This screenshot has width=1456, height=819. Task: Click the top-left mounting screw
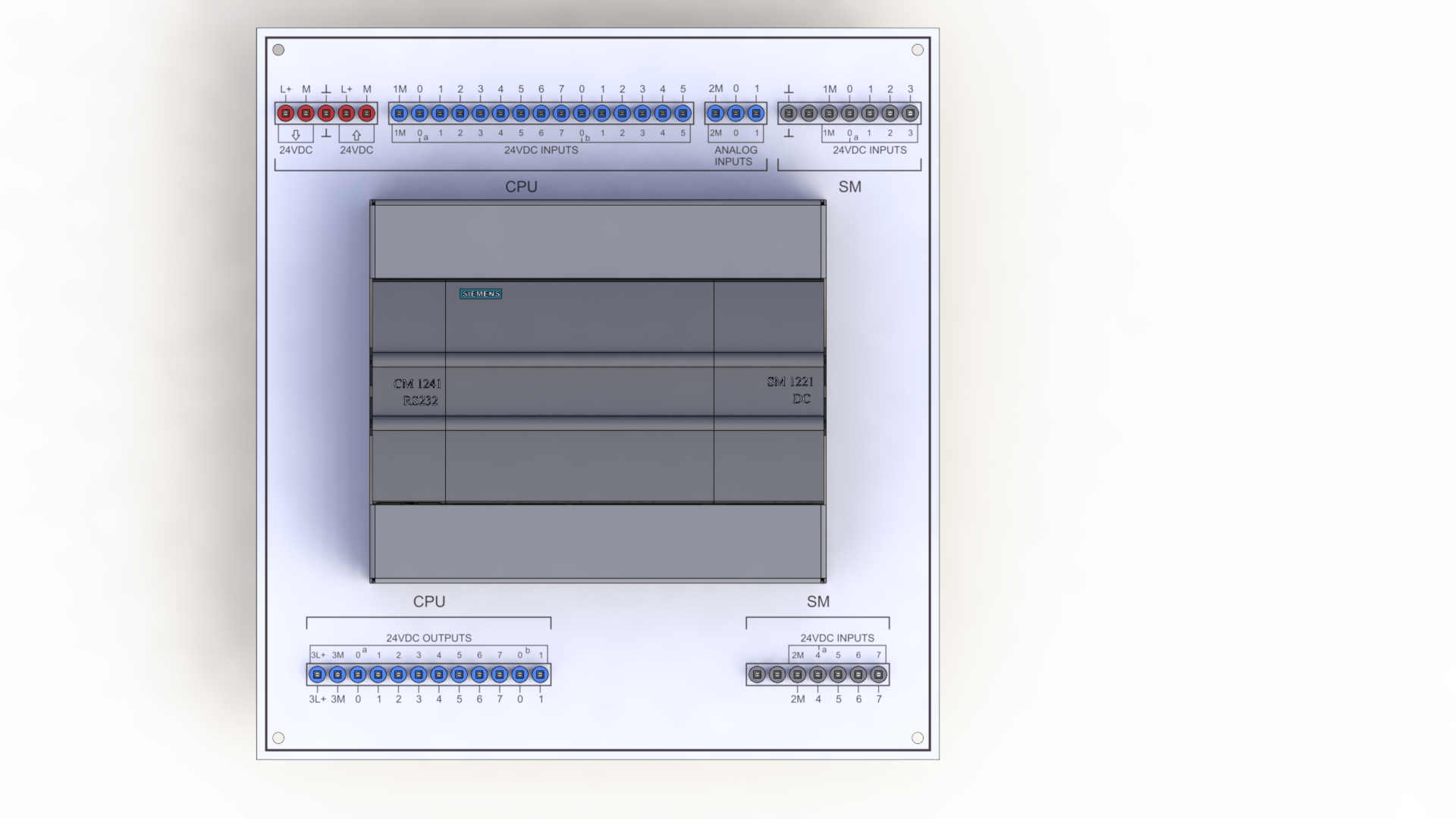[278, 50]
